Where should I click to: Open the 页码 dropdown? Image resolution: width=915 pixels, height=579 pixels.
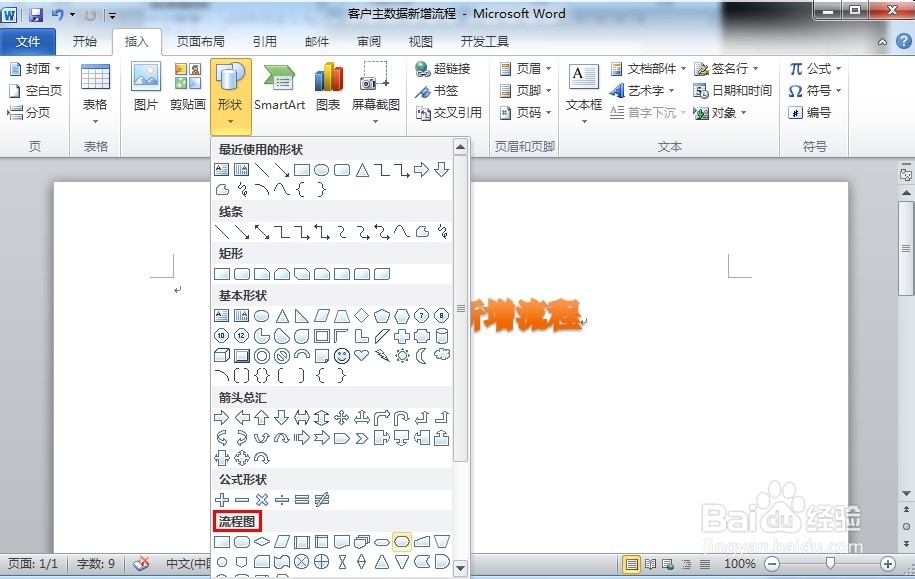click(526, 112)
